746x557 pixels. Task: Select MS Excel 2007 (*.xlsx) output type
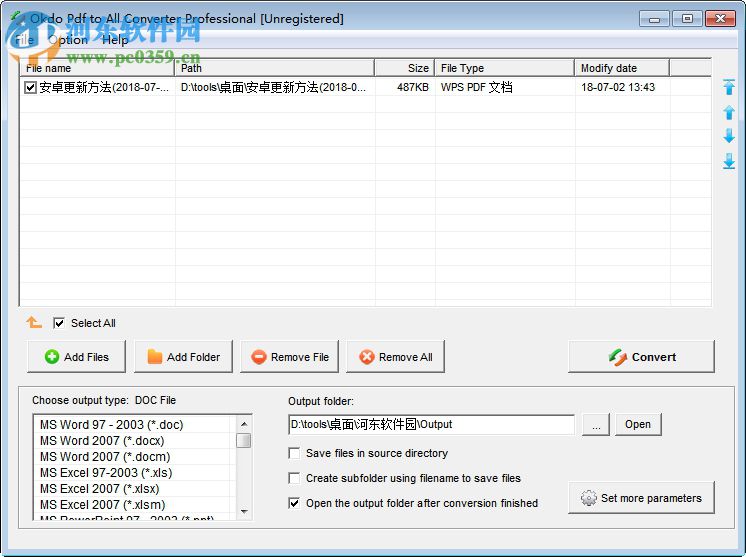click(x=132, y=489)
